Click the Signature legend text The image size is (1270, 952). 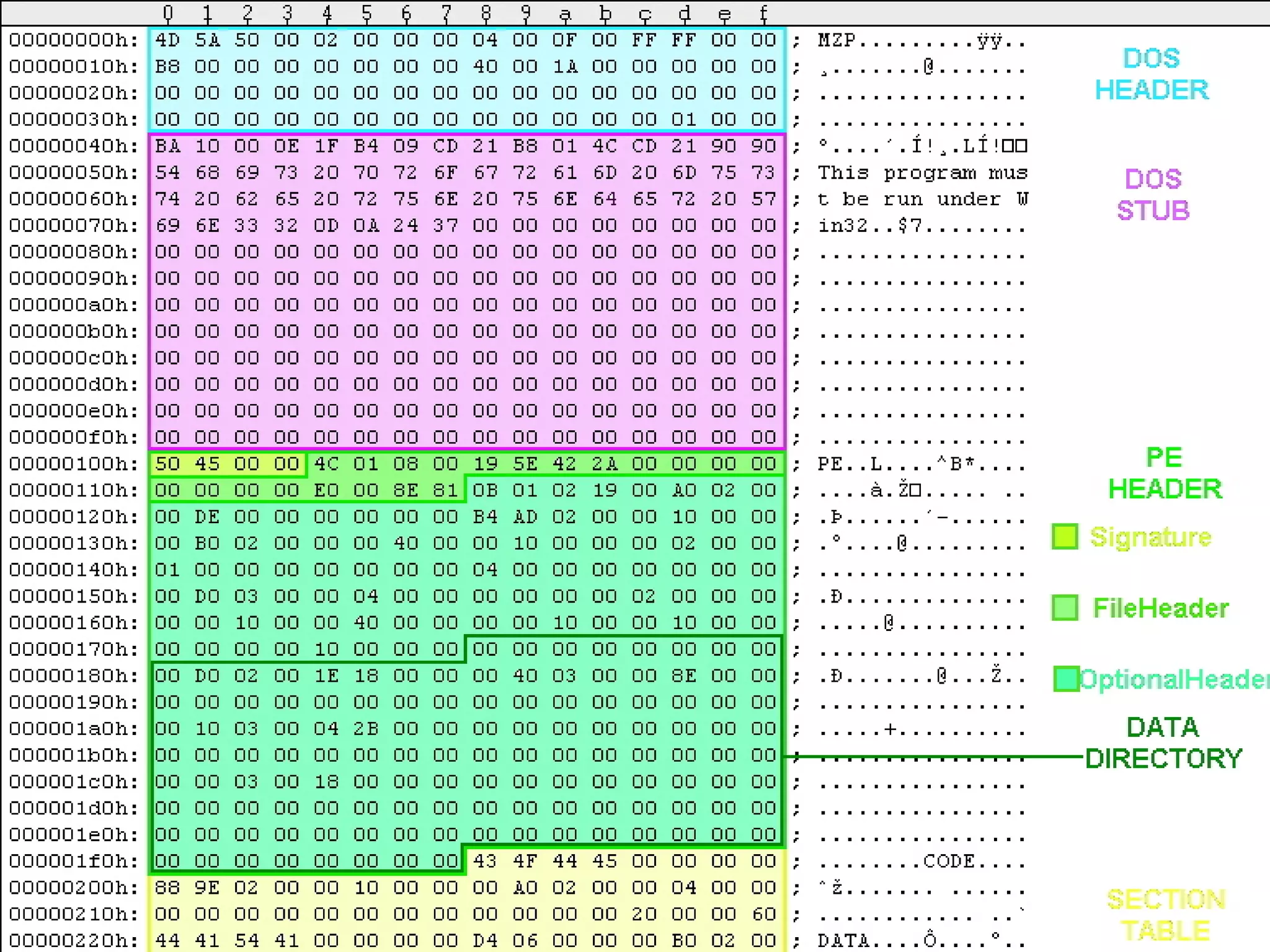coord(1150,537)
